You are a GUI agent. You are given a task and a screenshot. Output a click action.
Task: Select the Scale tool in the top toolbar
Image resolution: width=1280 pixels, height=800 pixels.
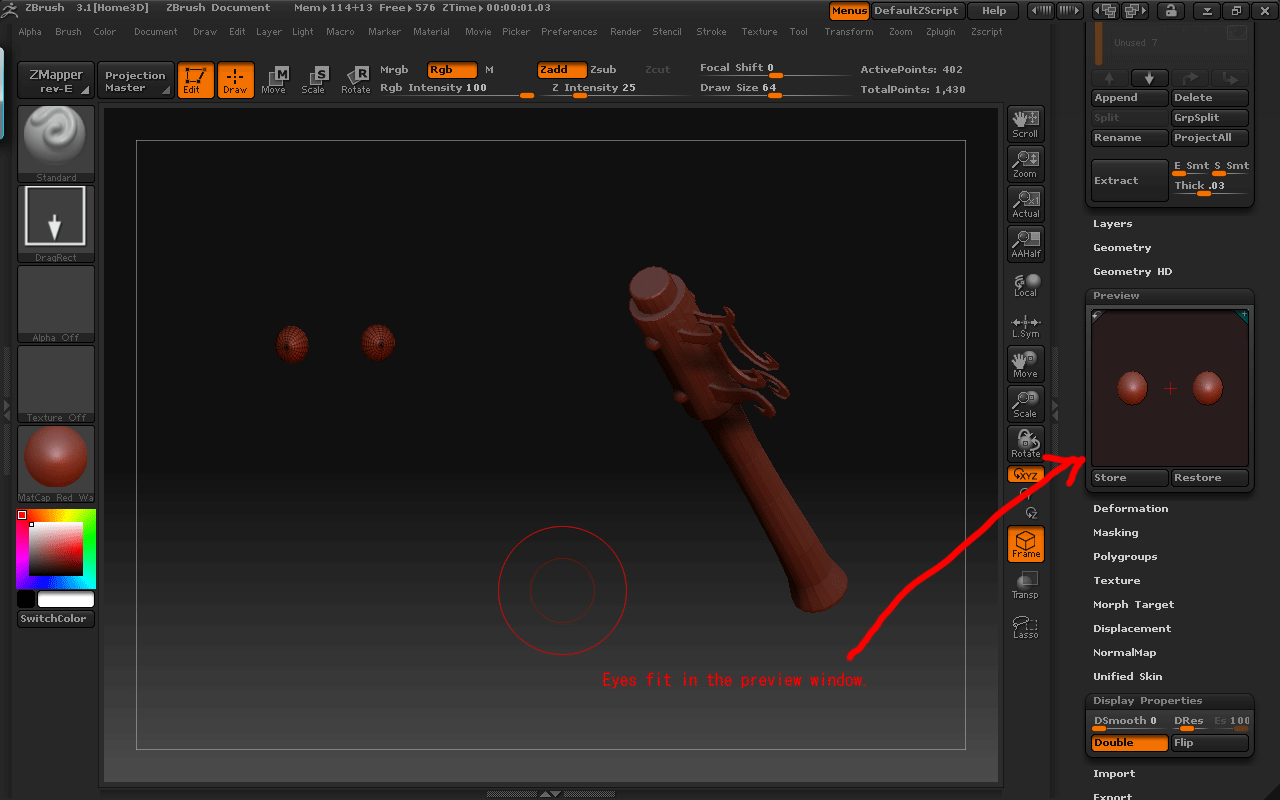[x=313, y=80]
